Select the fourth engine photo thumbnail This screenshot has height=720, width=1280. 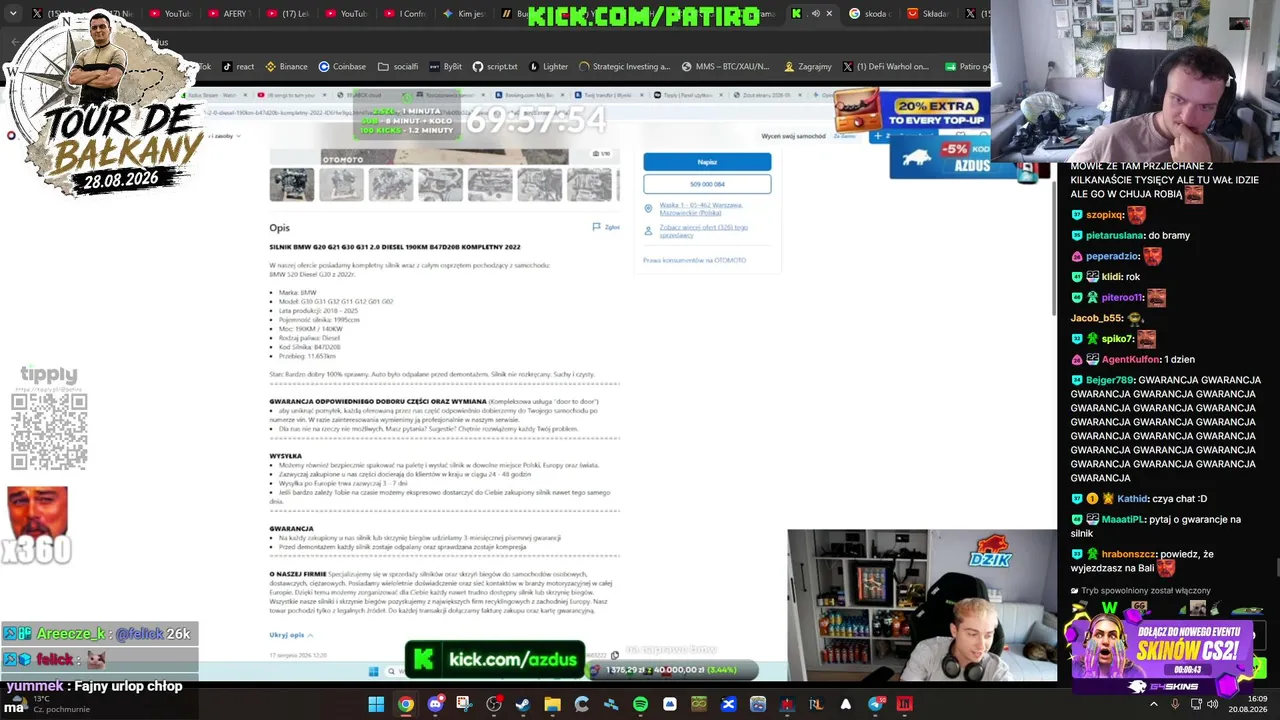point(440,185)
